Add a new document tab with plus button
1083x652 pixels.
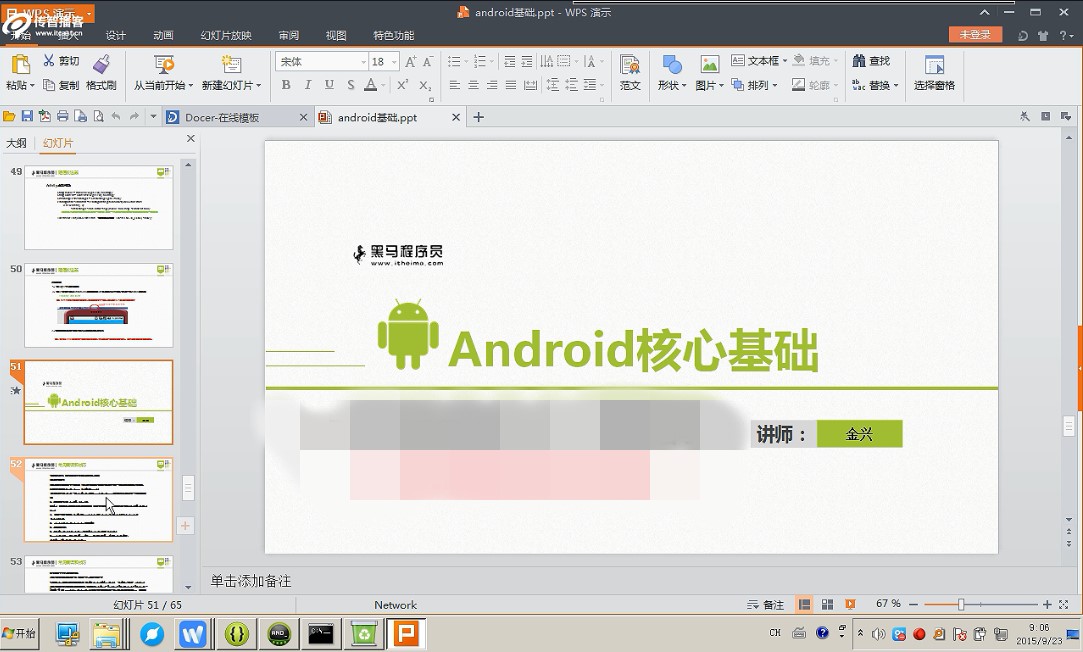(x=478, y=117)
